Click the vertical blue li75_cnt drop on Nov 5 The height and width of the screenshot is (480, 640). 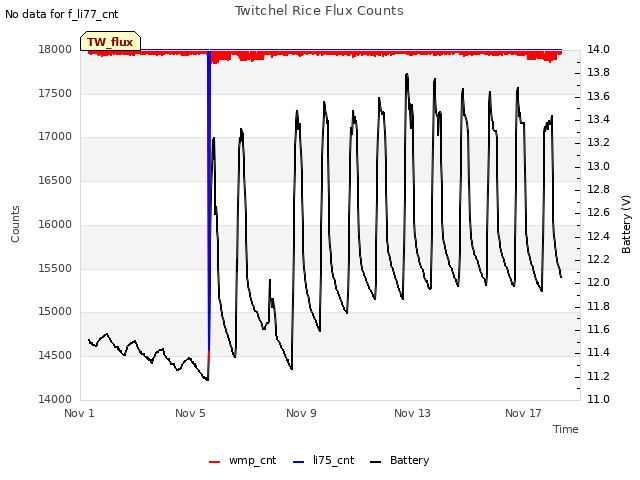pos(209,200)
